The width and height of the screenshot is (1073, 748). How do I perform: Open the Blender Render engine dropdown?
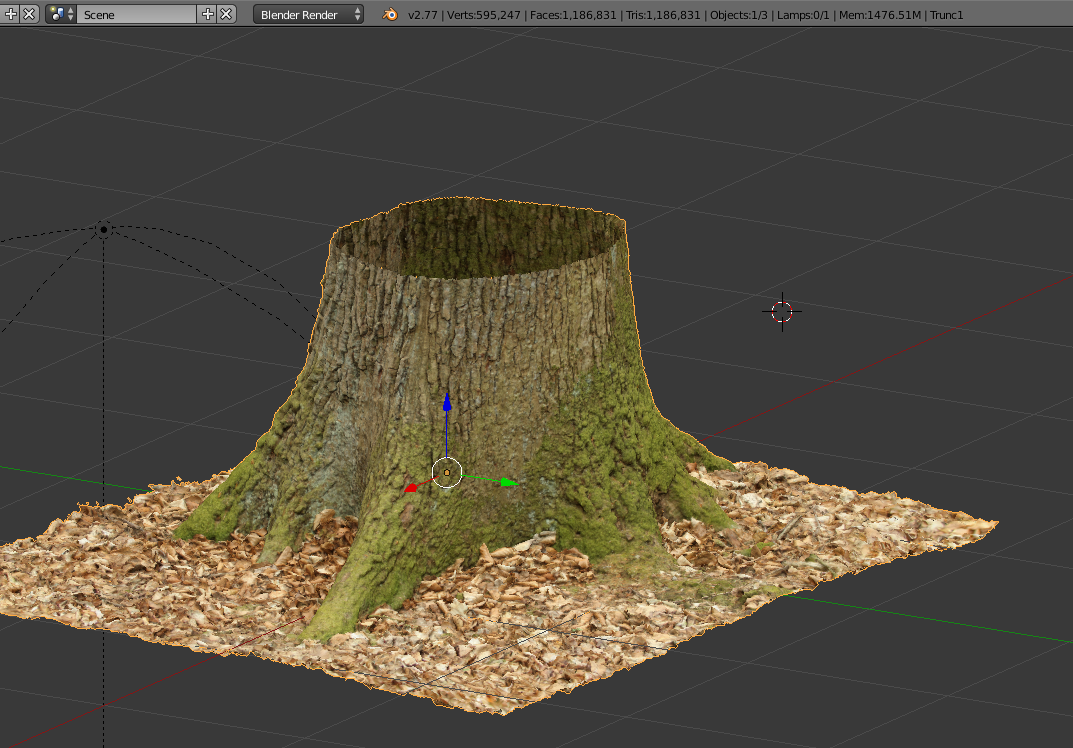[x=308, y=14]
